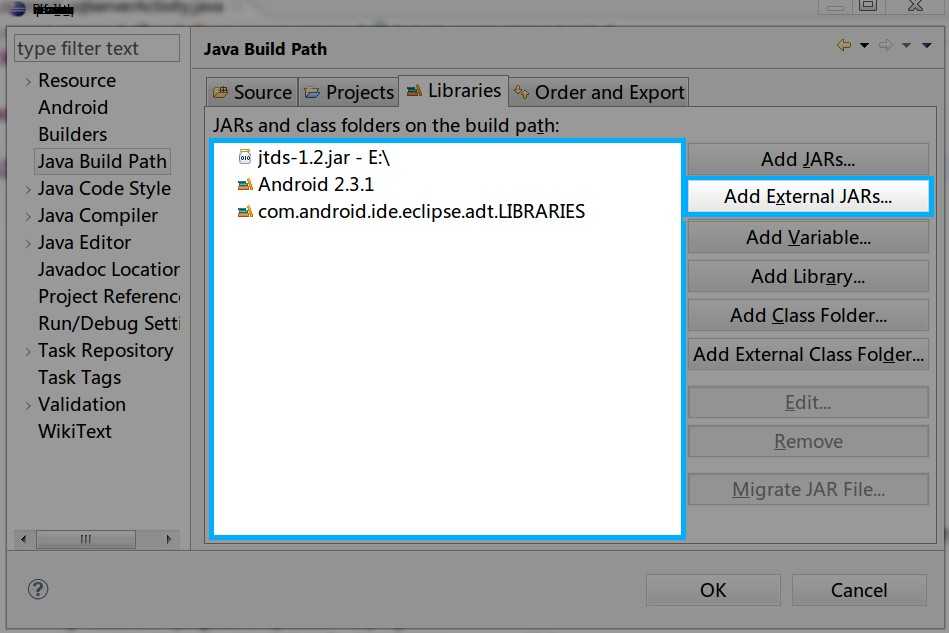
Task: Click the sidebar scroll left arrow
Action: click(x=24, y=539)
